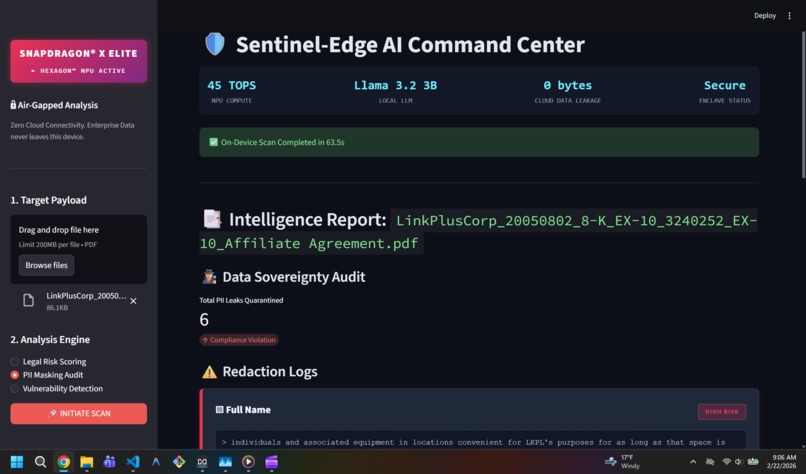Open the three-dot main menu

pyautogui.click(x=790, y=15)
